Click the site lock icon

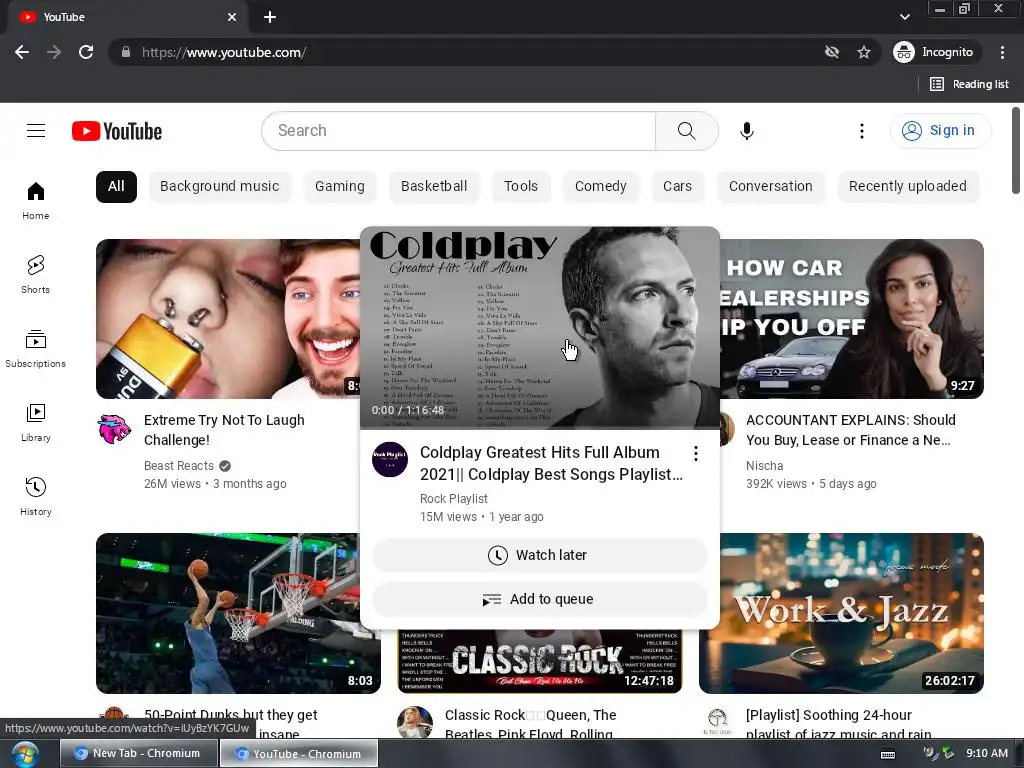pyautogui.click(x=125, y=52)
